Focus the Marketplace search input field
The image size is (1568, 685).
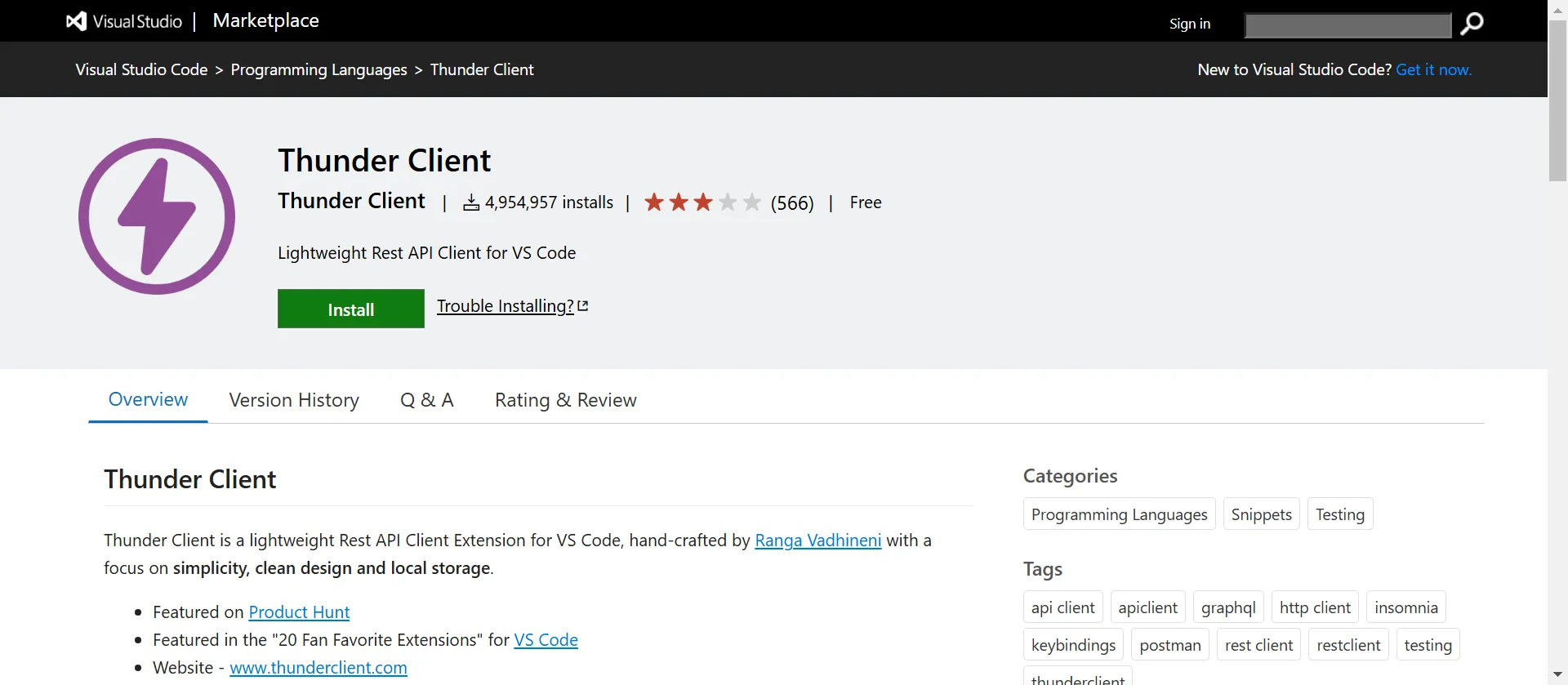click(1347, 25)
